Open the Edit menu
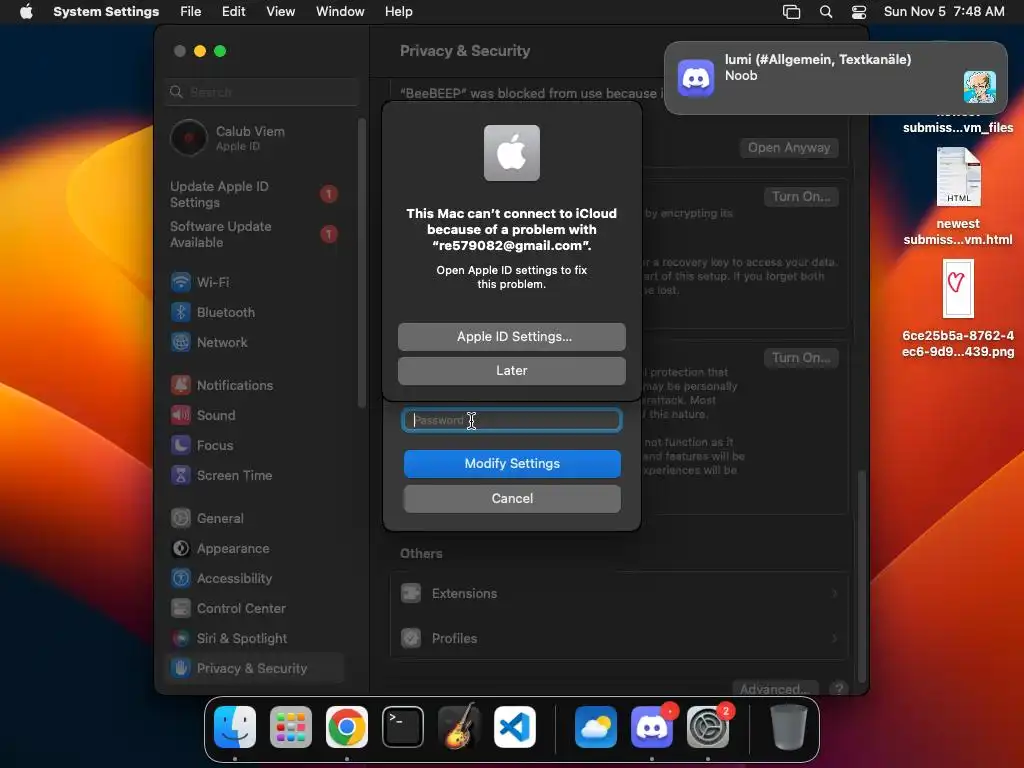Image resolution: width=1024 pixels, height=768 pixels. pyautogui.click(x=233, y=12)
